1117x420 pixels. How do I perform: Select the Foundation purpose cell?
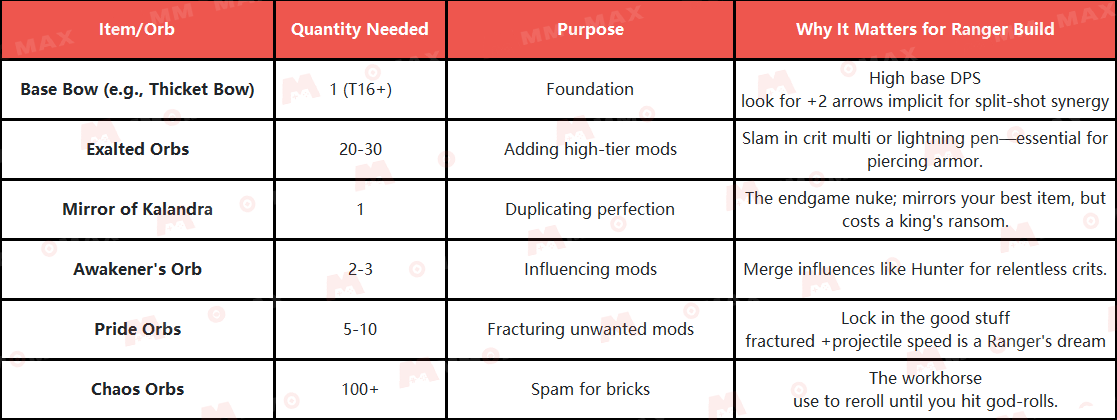pyautogui.click(x=590, y=89)
